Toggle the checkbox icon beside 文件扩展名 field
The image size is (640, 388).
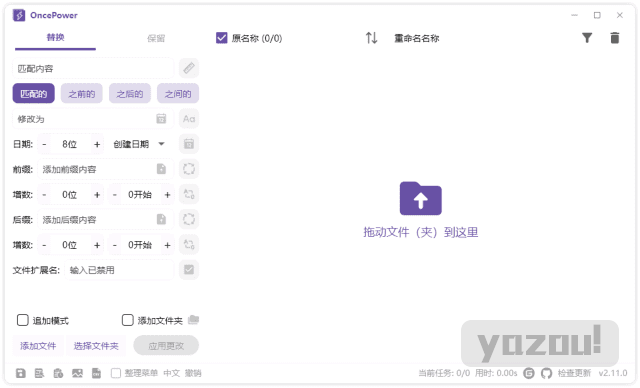(x=189, y=270)
